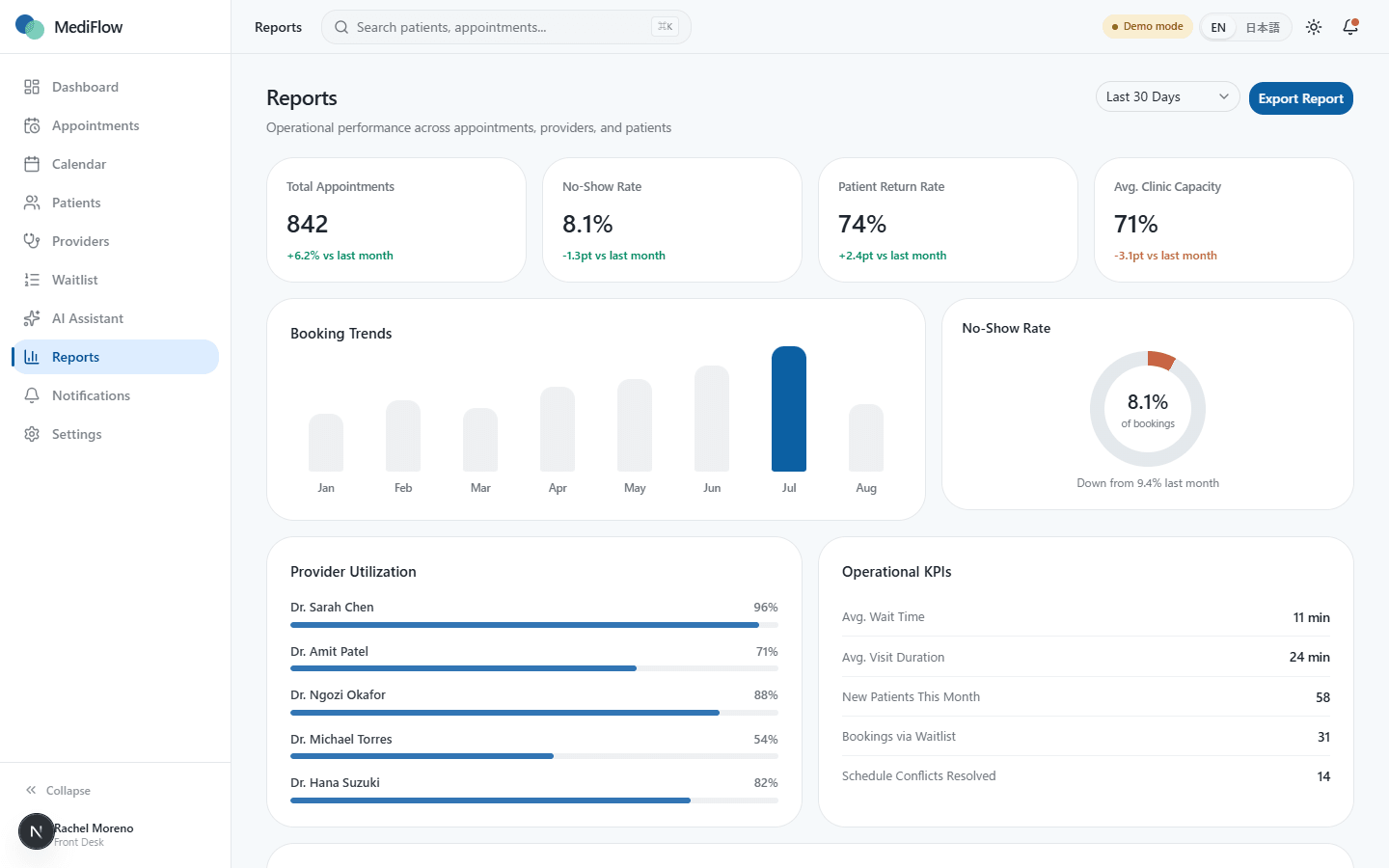
Task: Select the Jun bar in Booking Trends
Action: 712,419
